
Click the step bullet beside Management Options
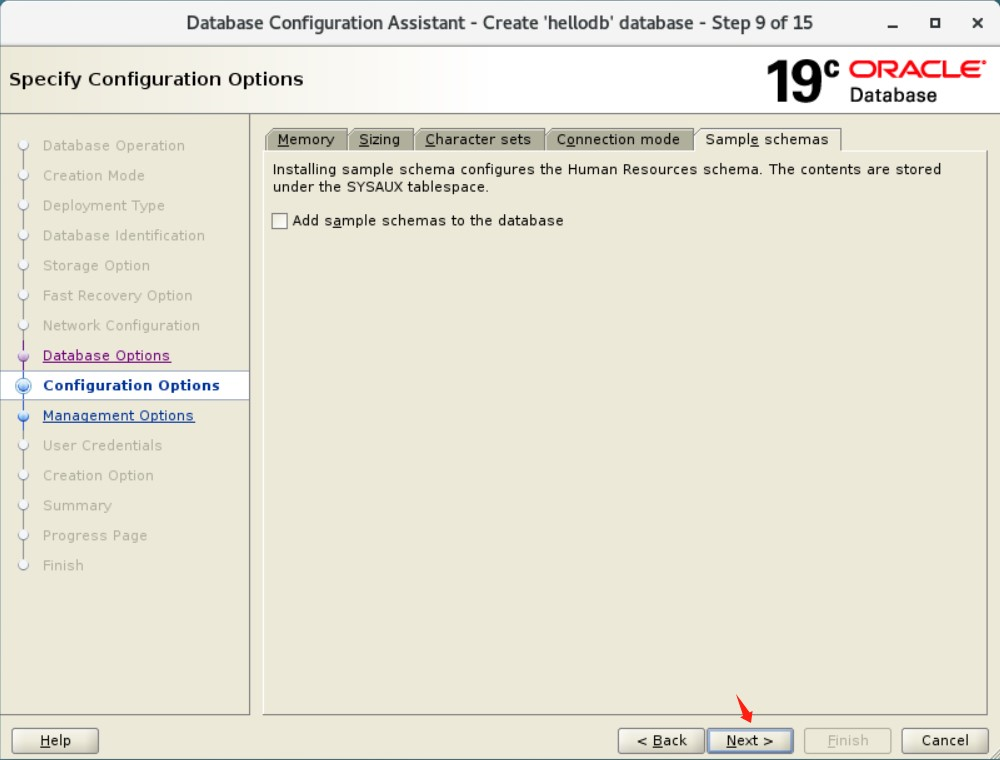coord(24,416)
